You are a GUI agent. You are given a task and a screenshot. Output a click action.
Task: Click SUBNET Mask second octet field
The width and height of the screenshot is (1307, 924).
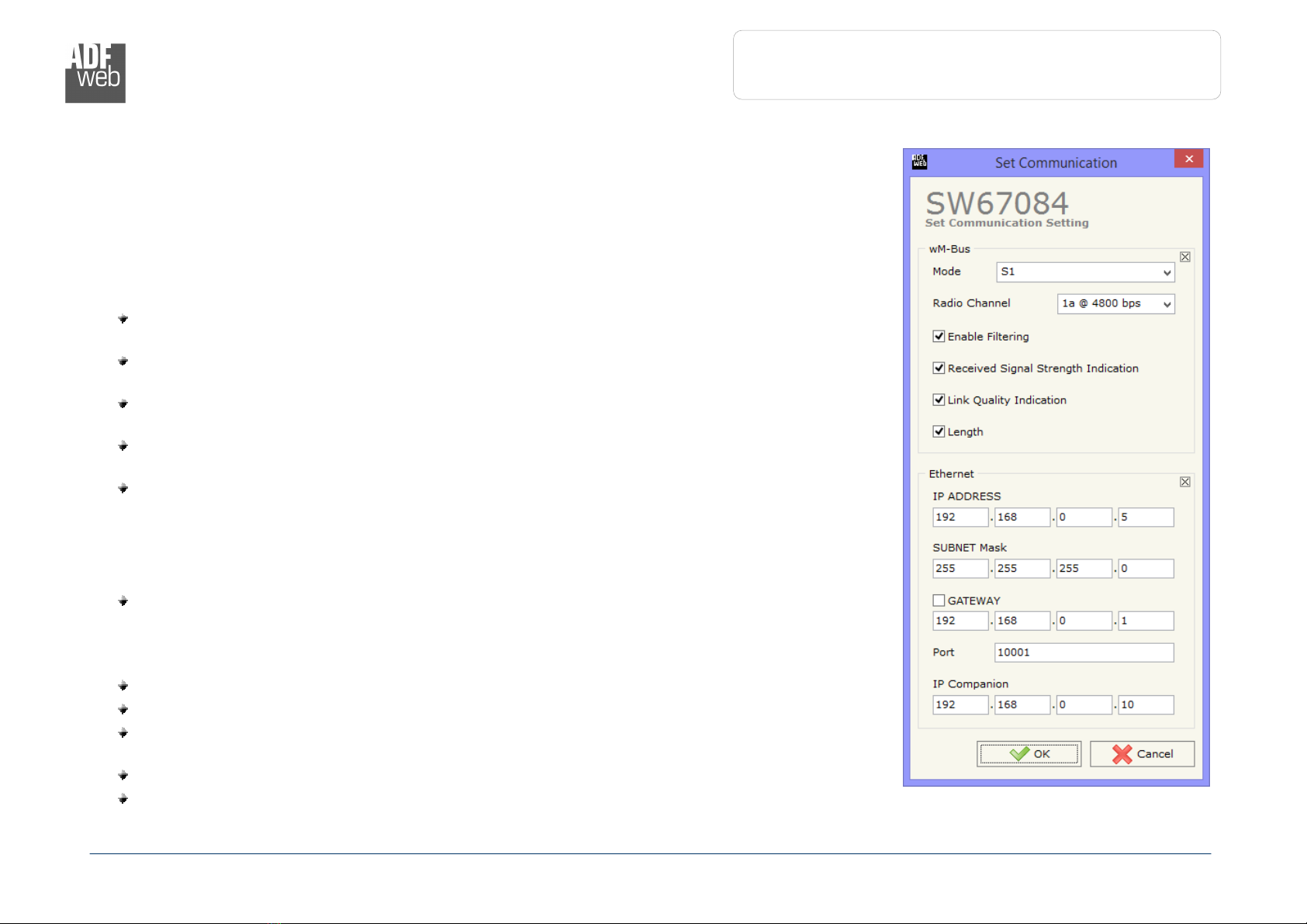point(1022,569)
